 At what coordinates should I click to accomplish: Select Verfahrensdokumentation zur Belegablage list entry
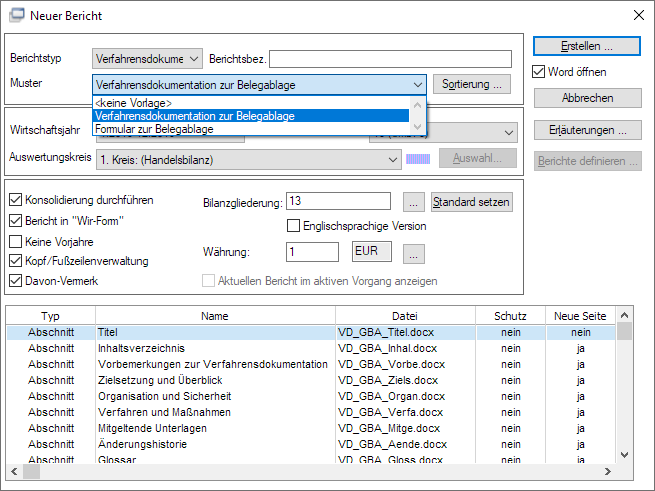coord(251,116)
